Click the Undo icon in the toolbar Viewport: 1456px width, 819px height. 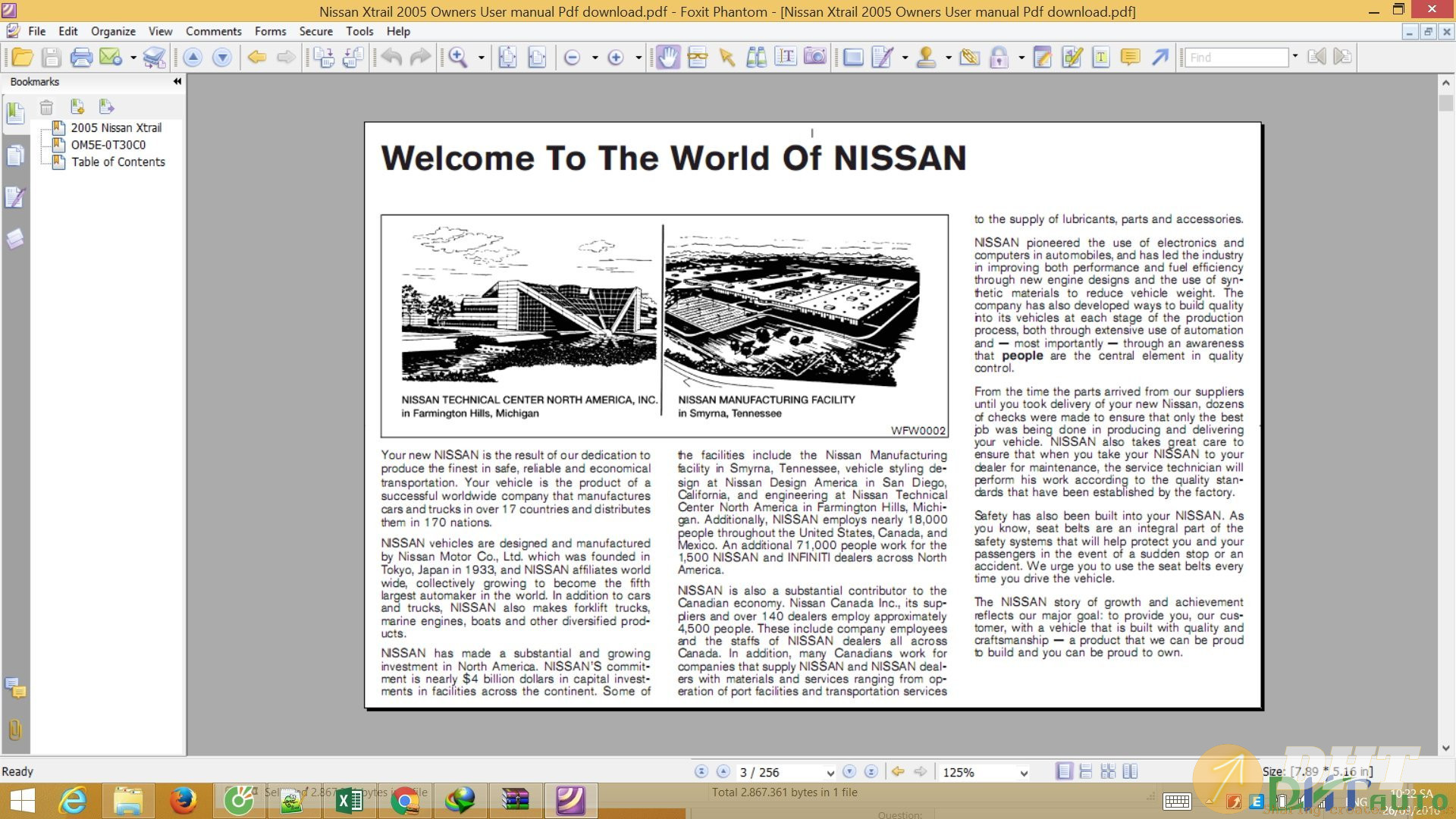(391, 57)
